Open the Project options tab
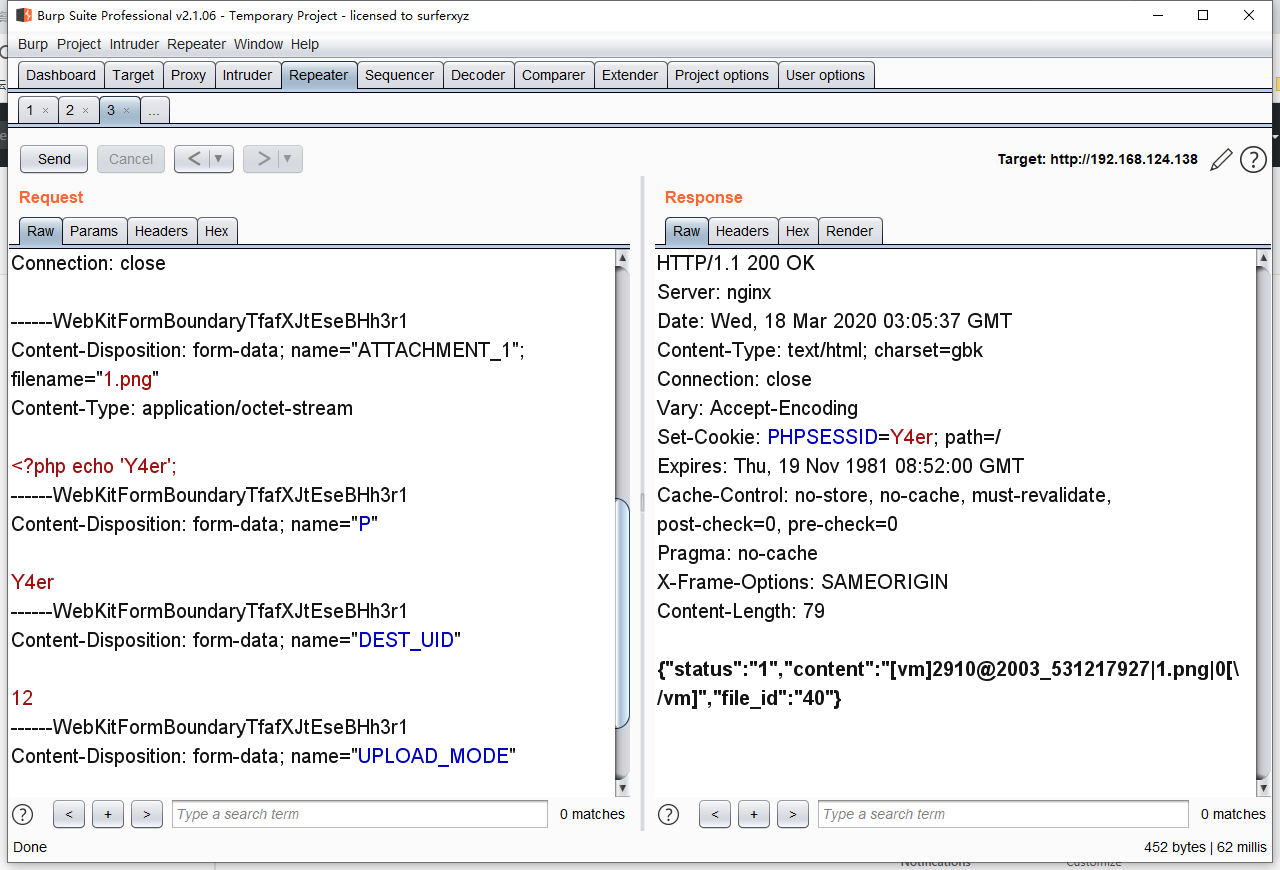Image resolution: width=1280 pixels, height=870 pixels. (x=722, y=75)
